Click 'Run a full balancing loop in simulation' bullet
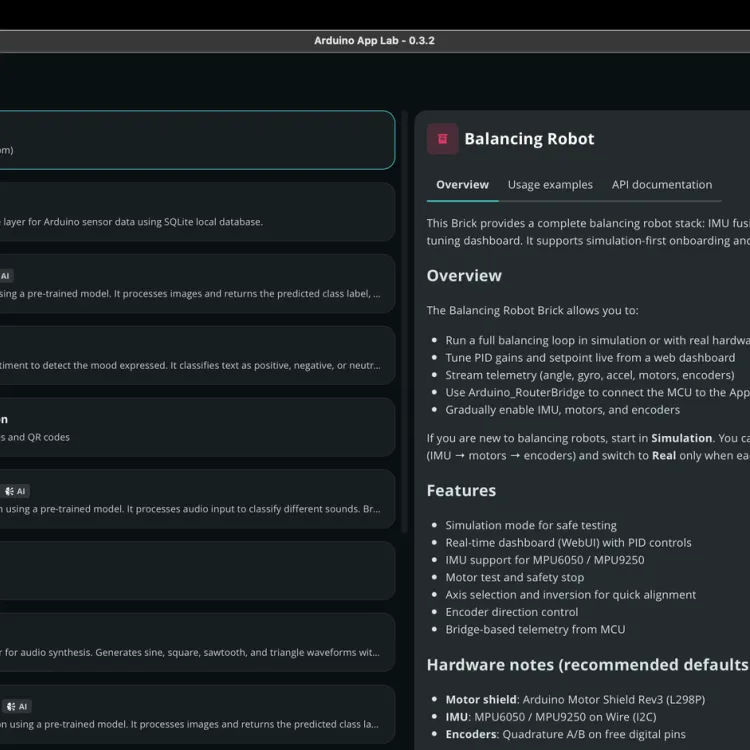750x750 pixels. [597, 340]
